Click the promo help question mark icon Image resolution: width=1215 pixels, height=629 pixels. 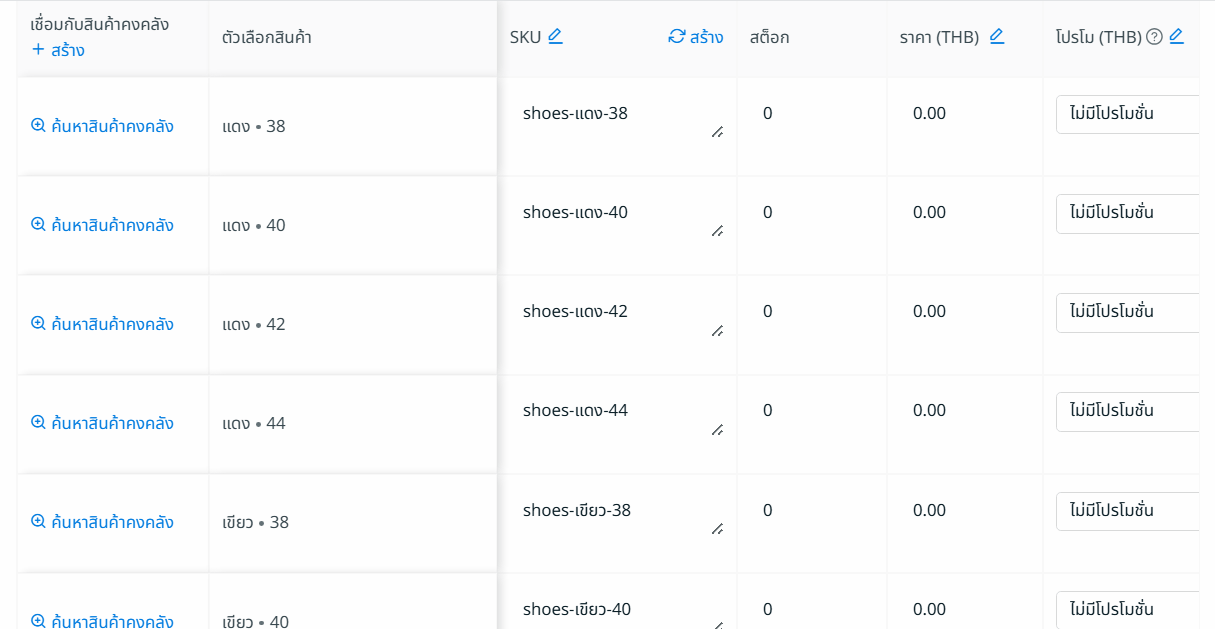tap(1154, 37)
